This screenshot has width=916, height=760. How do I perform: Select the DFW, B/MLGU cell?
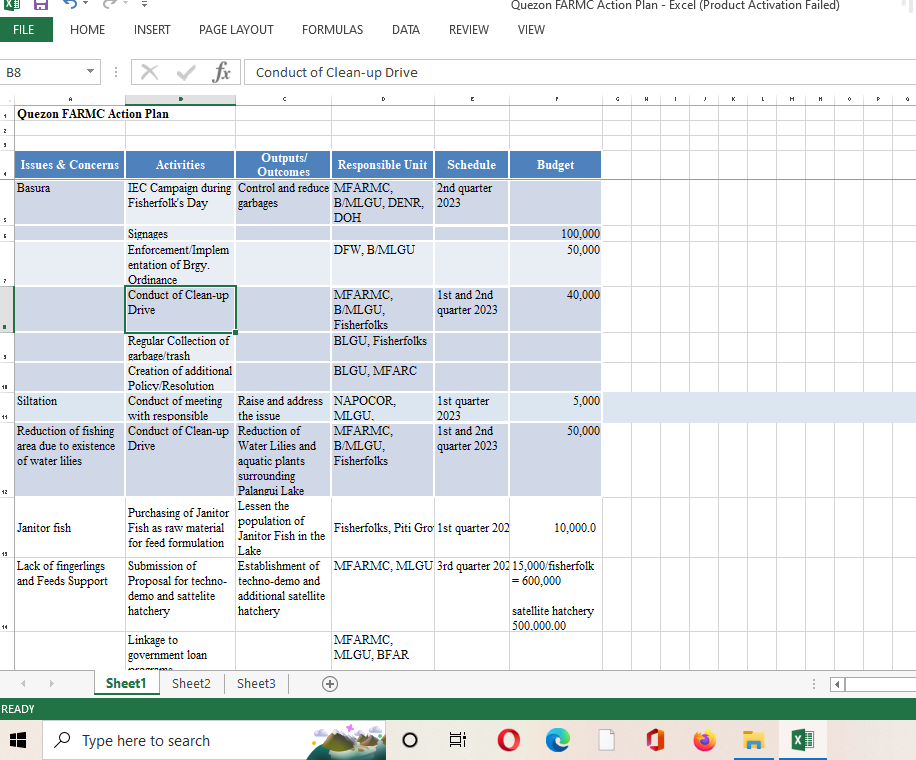point(382,264)
